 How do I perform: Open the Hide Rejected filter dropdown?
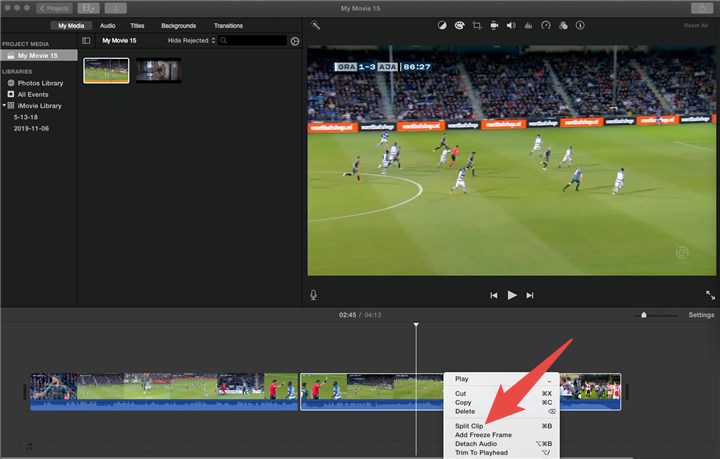191,41
